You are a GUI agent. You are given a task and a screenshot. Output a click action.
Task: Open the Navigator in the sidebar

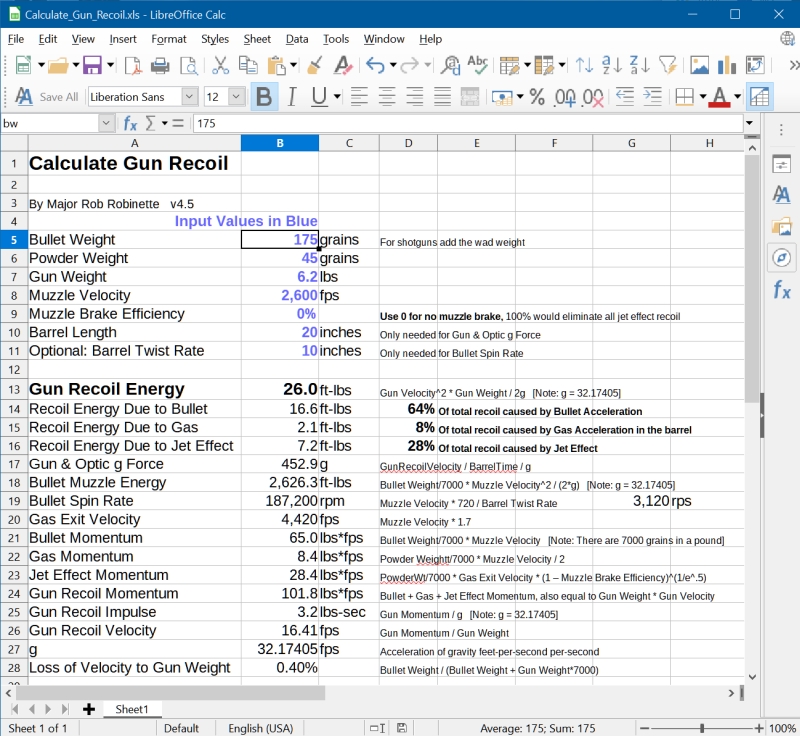[781, 258]
